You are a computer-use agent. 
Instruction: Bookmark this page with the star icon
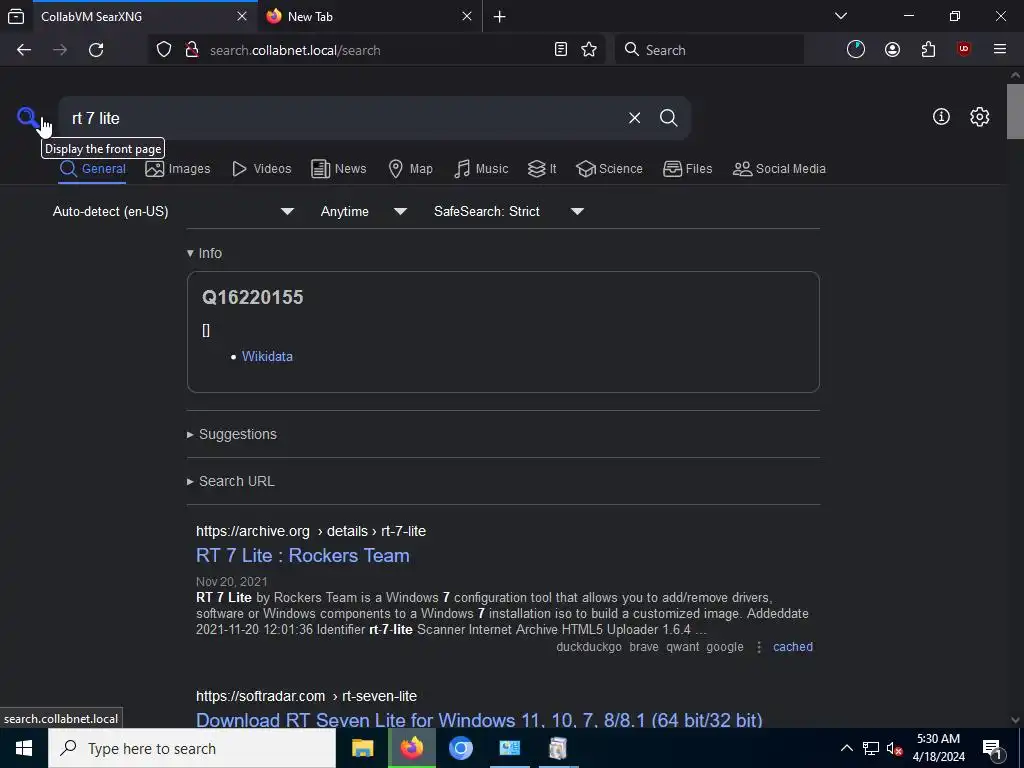point(589,50)
